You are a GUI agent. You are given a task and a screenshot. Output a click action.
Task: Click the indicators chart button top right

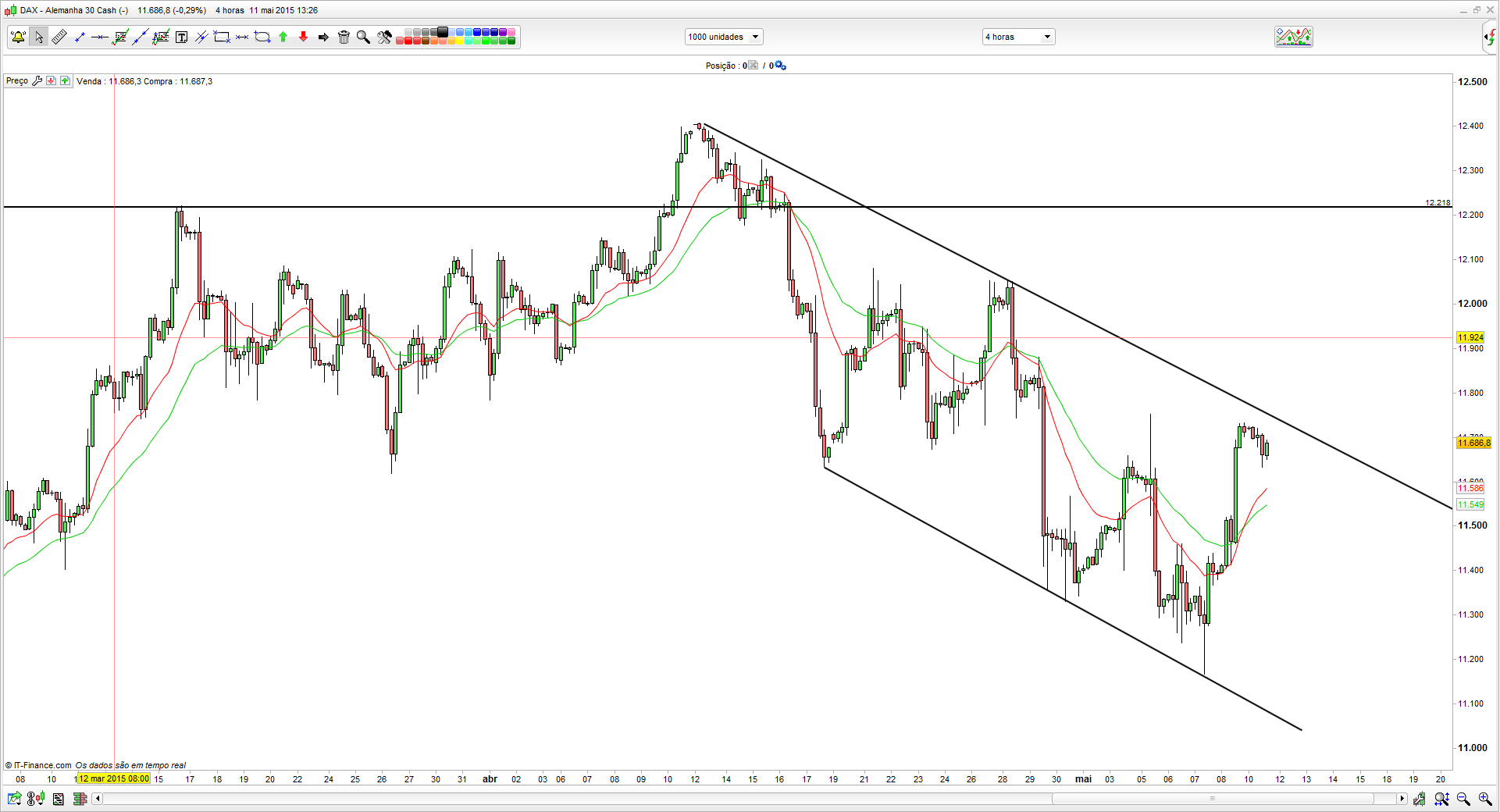1293,37
